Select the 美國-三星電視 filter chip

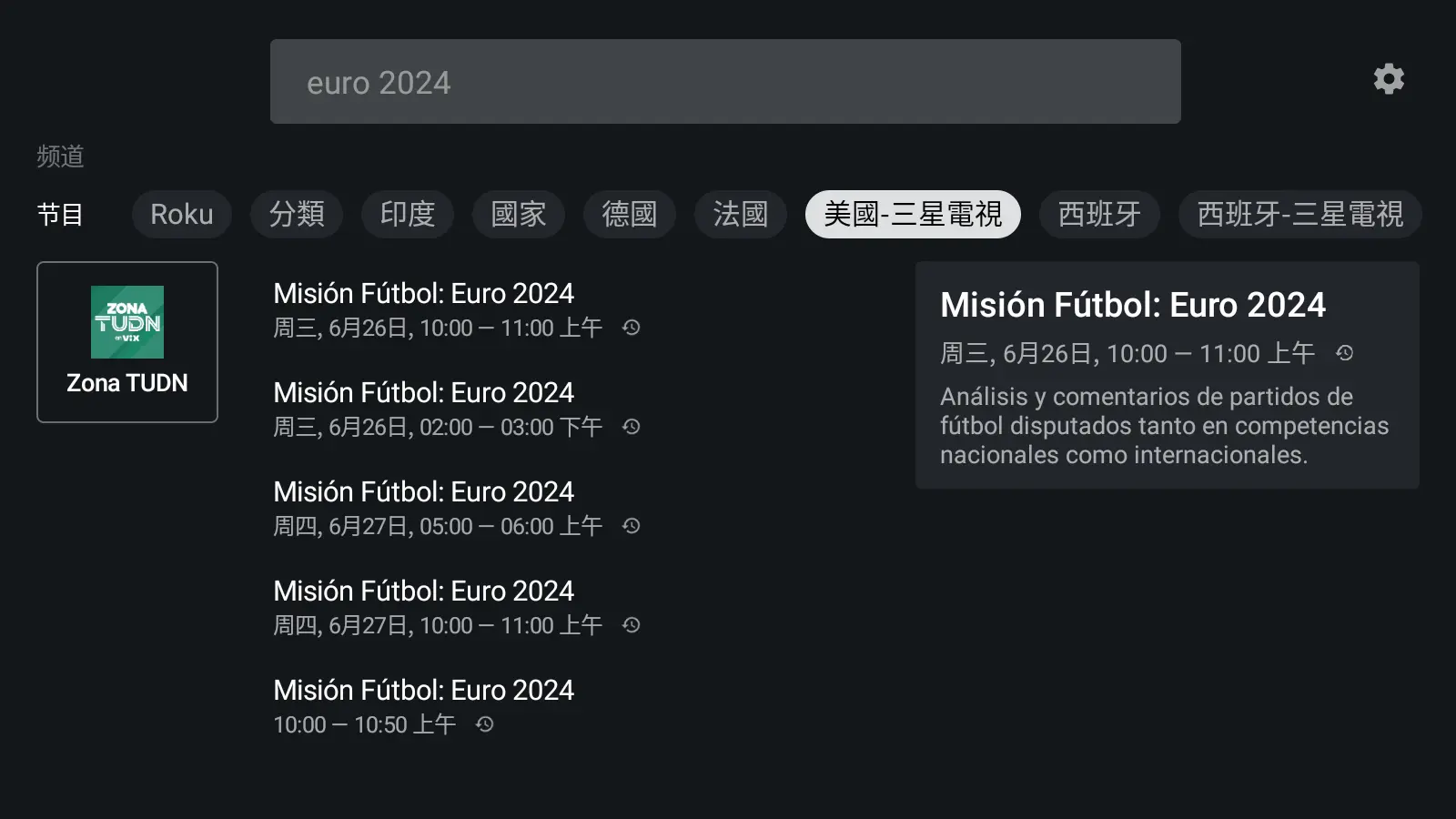pos(913,214)
